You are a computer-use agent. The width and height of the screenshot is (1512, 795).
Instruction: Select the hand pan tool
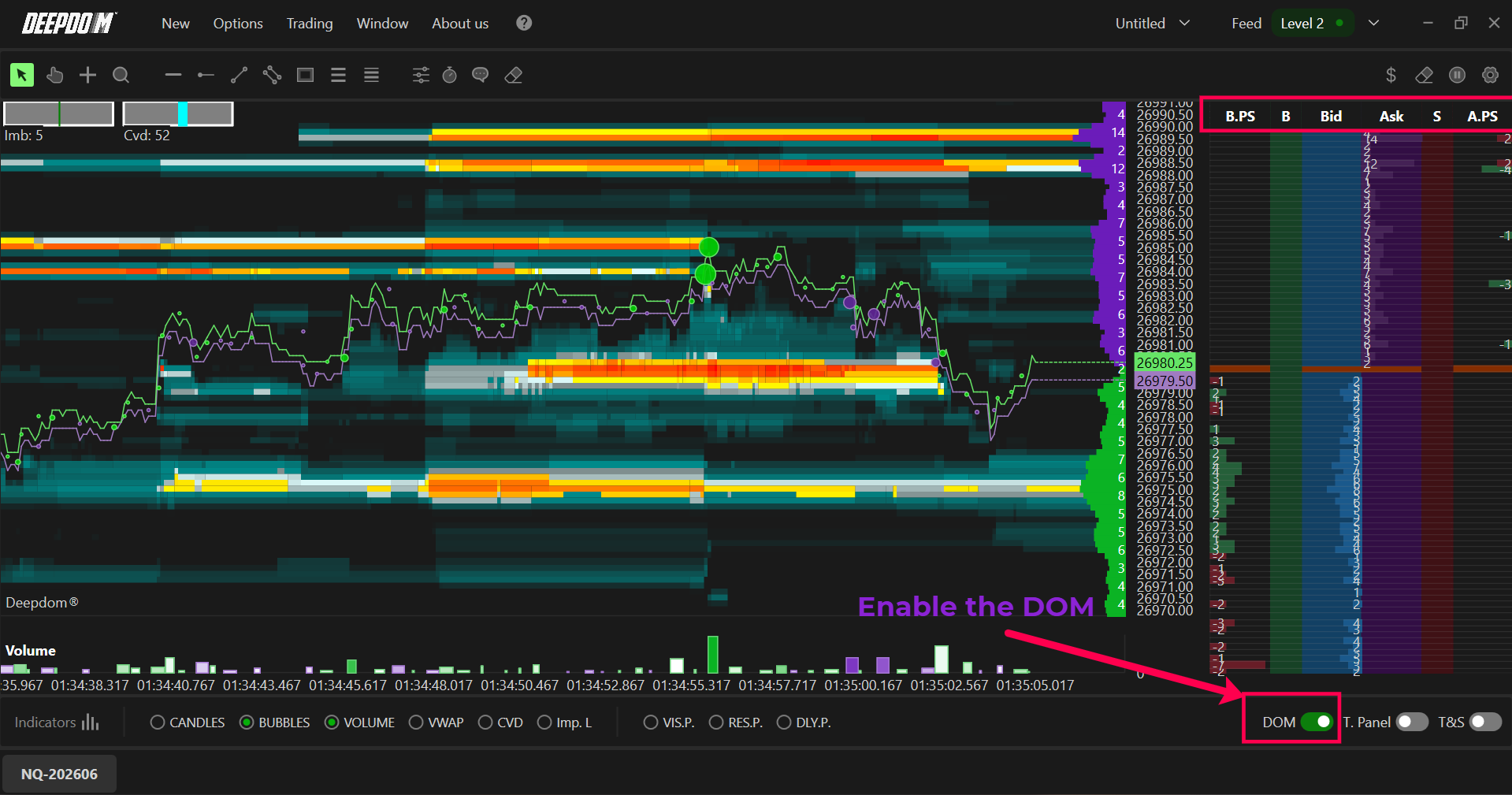[x=54, y=75]
